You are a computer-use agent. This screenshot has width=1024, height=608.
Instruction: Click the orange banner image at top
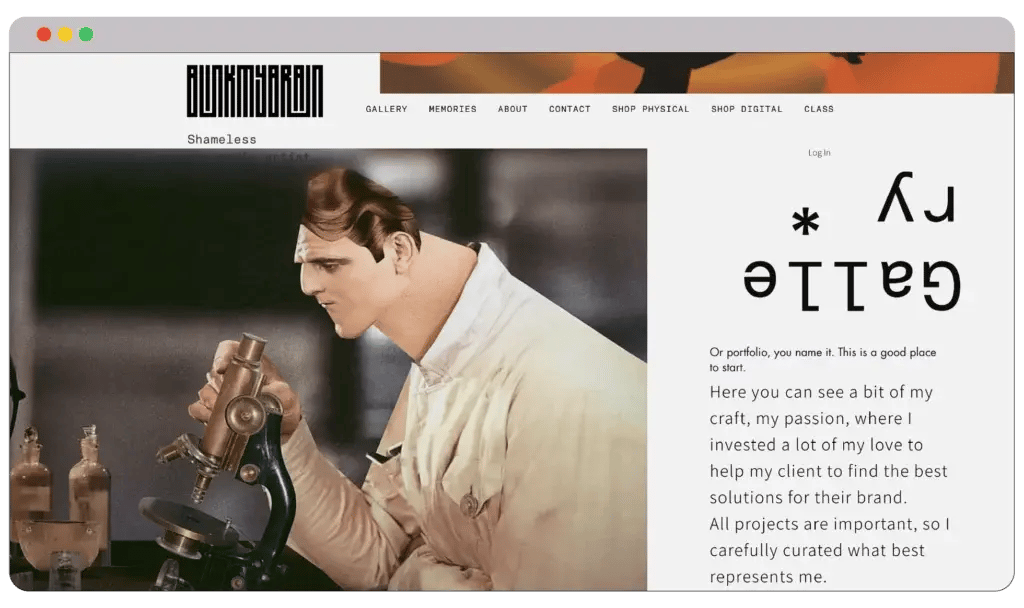point(689,73)
